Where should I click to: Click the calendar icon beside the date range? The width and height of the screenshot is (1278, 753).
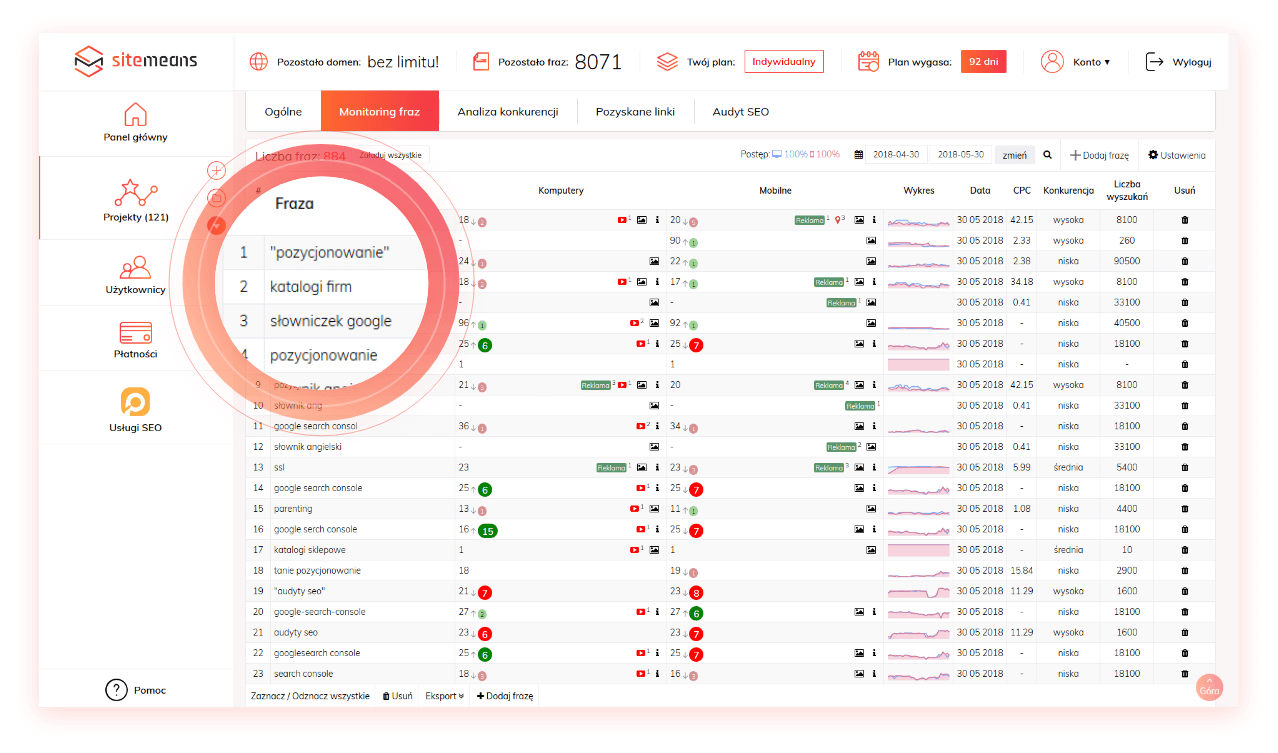(x=858, y=155)
